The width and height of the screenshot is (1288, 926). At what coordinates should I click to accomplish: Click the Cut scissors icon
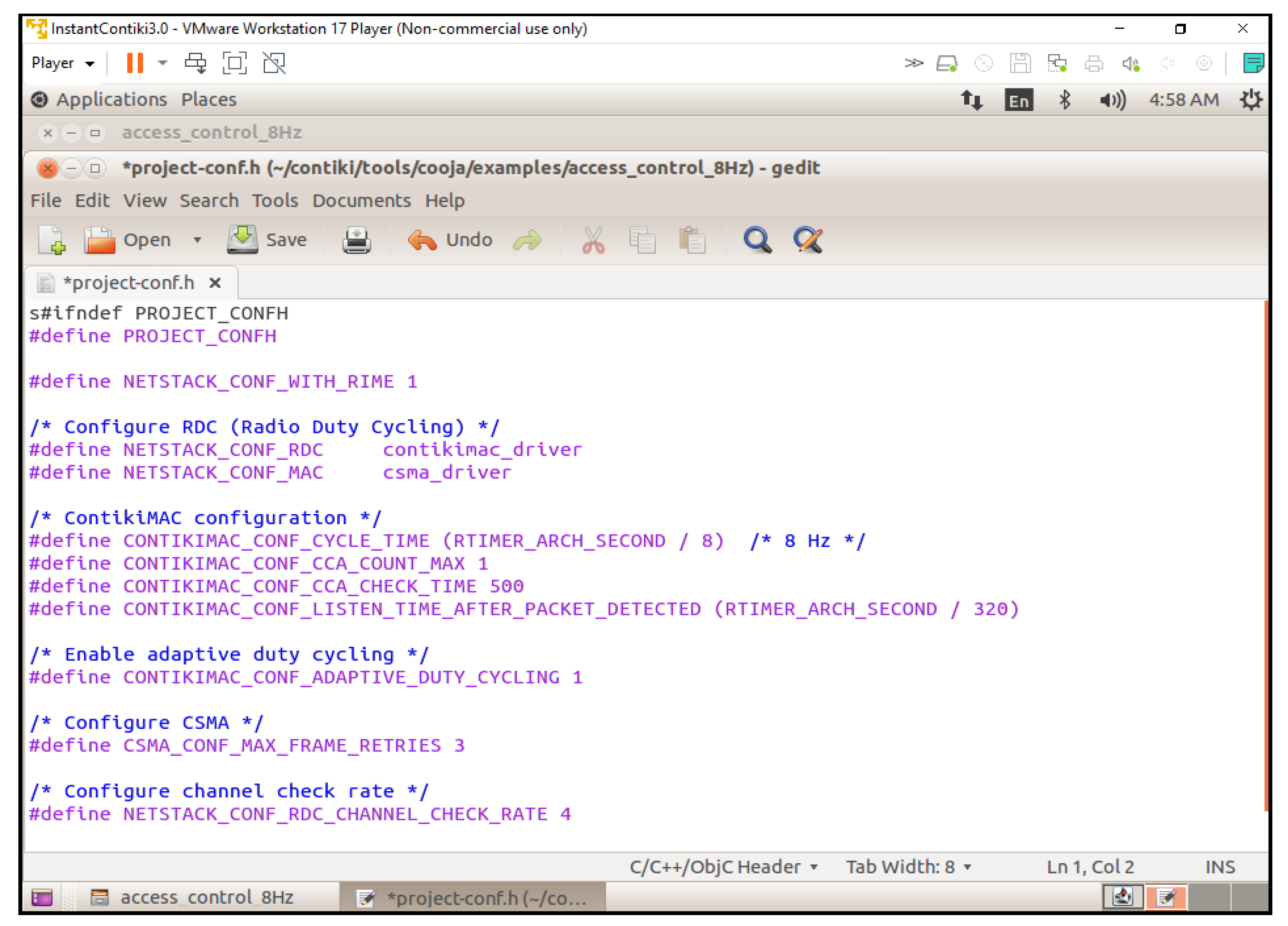click(593, 239)
